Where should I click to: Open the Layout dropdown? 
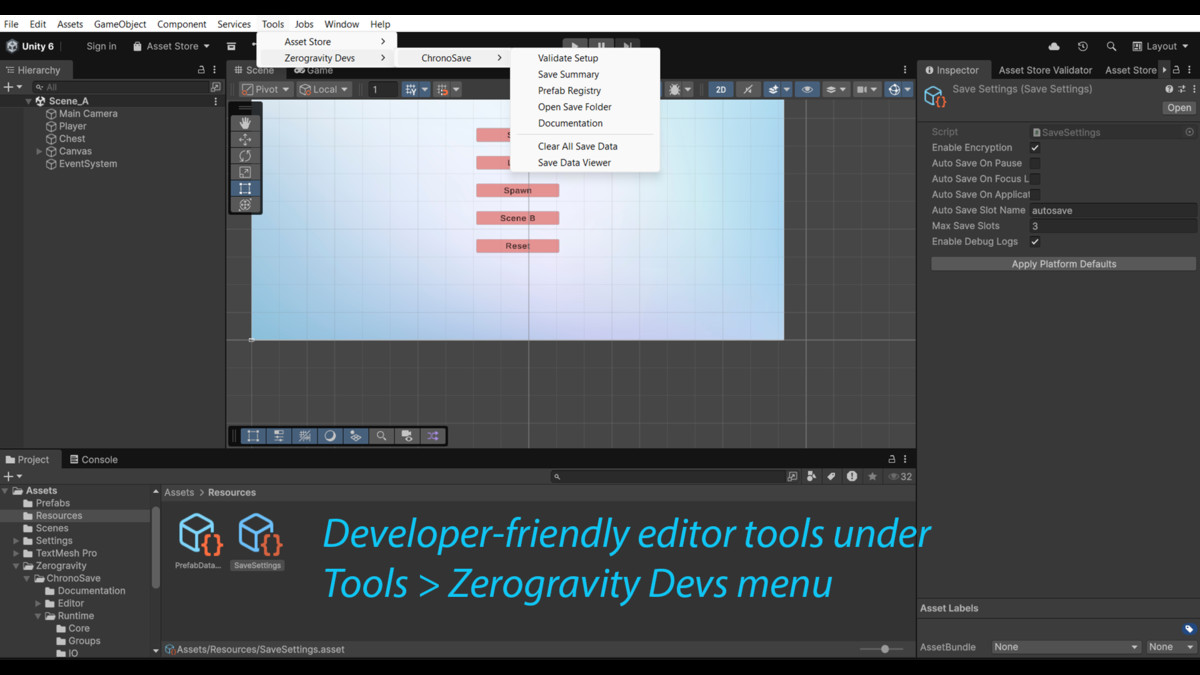[x=1160, y=46]
